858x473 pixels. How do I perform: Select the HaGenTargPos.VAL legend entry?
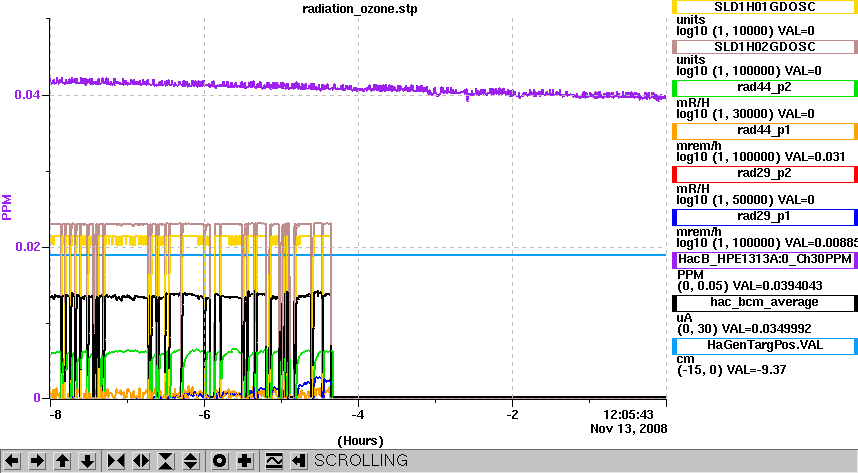click(764, 346)
